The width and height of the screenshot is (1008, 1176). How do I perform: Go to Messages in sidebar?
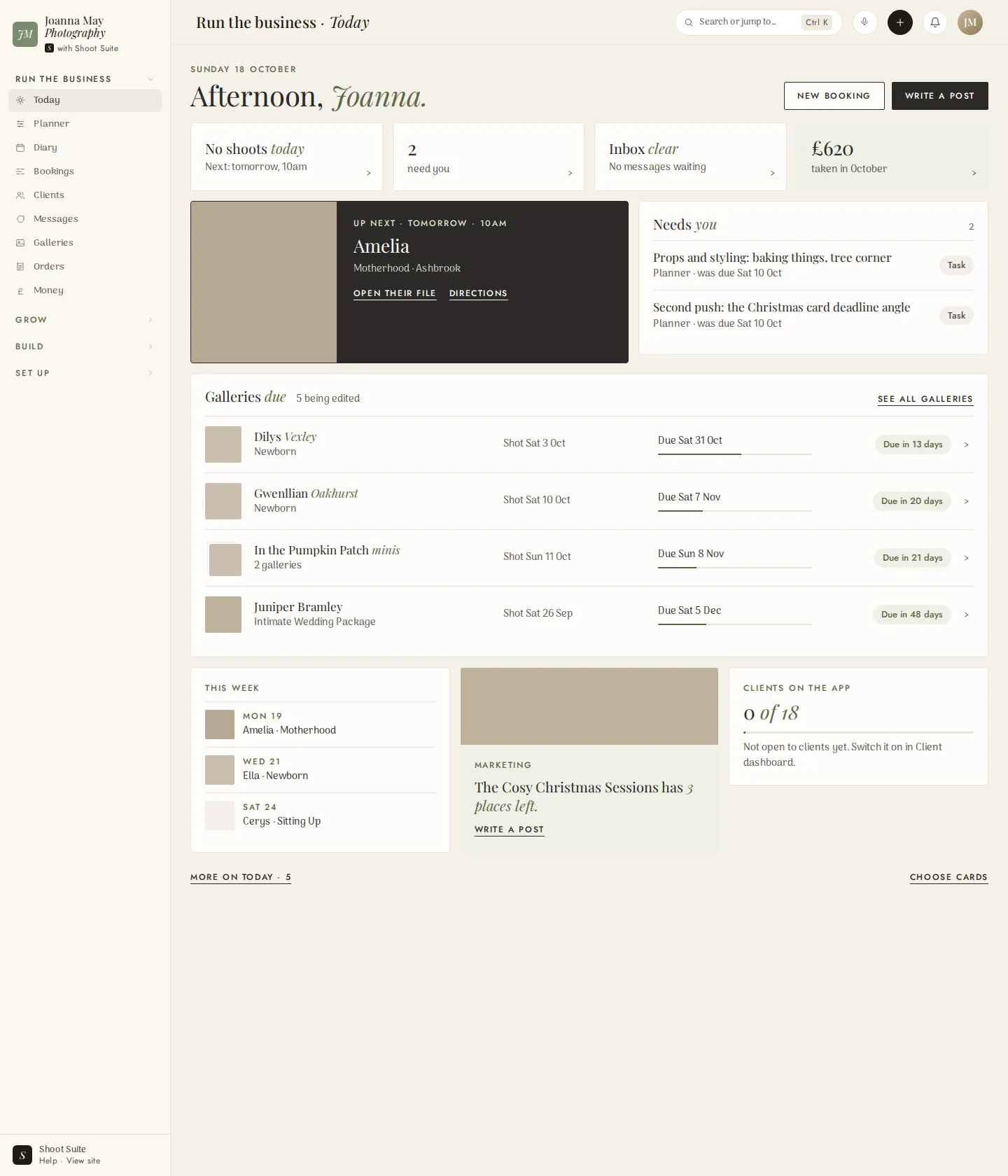point(85,219)
